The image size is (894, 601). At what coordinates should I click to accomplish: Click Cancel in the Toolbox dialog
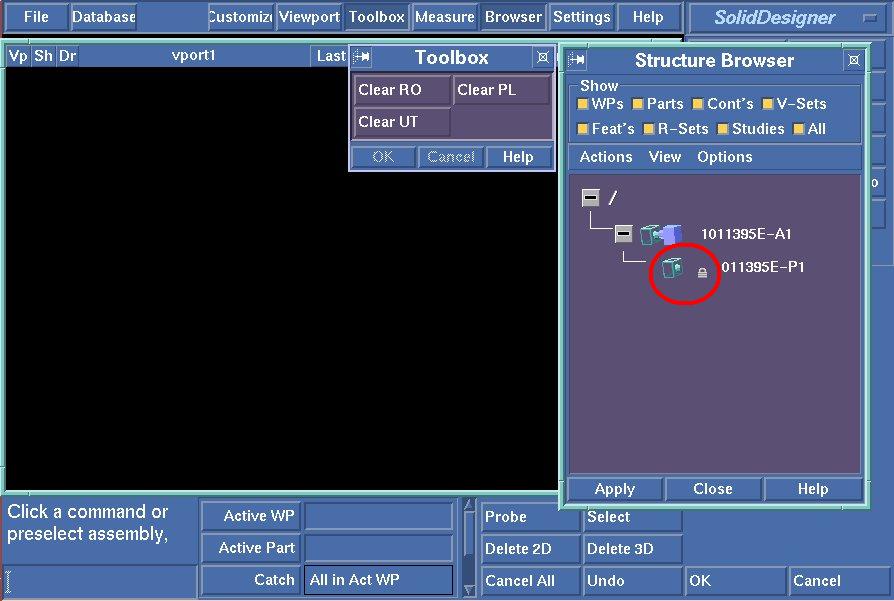point(451,157)
